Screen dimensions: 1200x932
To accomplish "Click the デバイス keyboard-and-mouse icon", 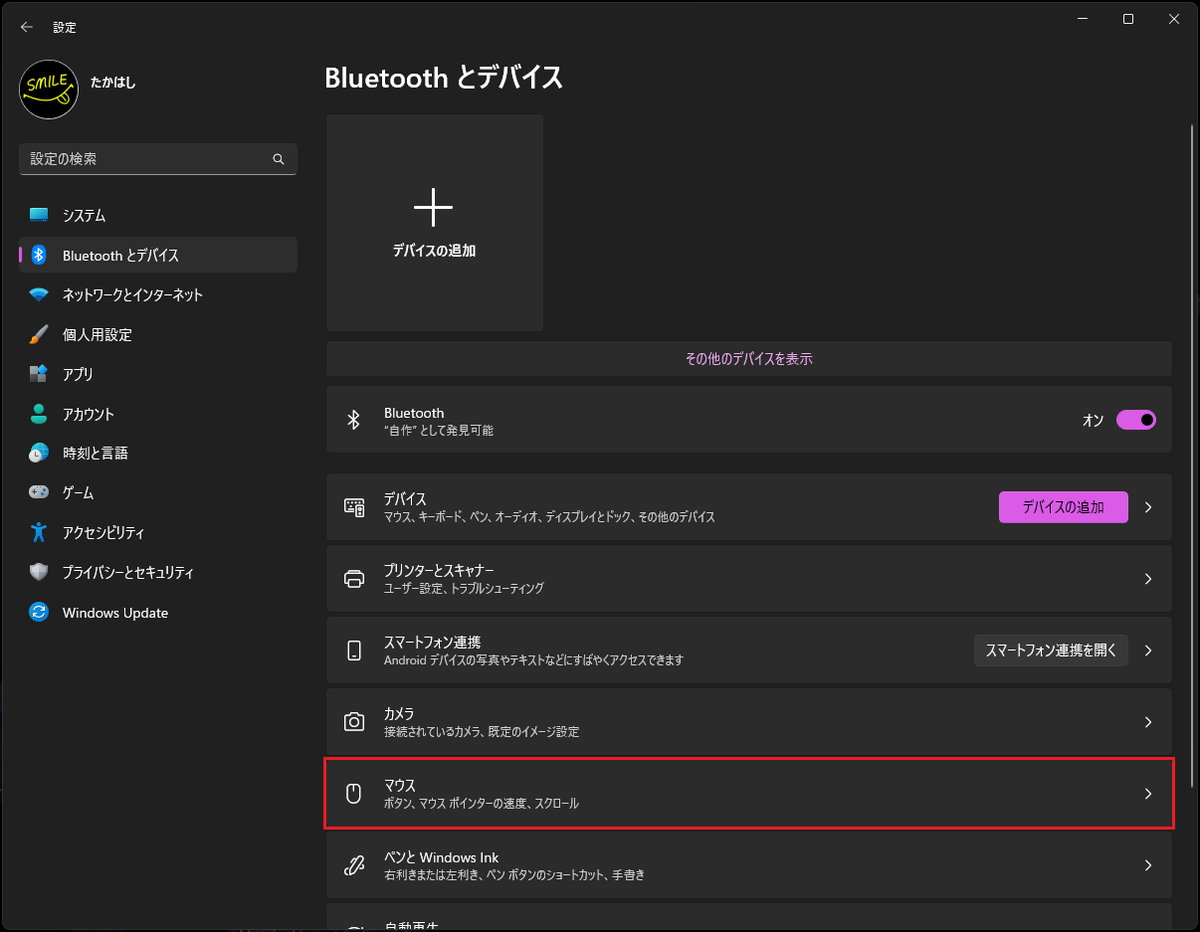I will click(x=354, y=507).
